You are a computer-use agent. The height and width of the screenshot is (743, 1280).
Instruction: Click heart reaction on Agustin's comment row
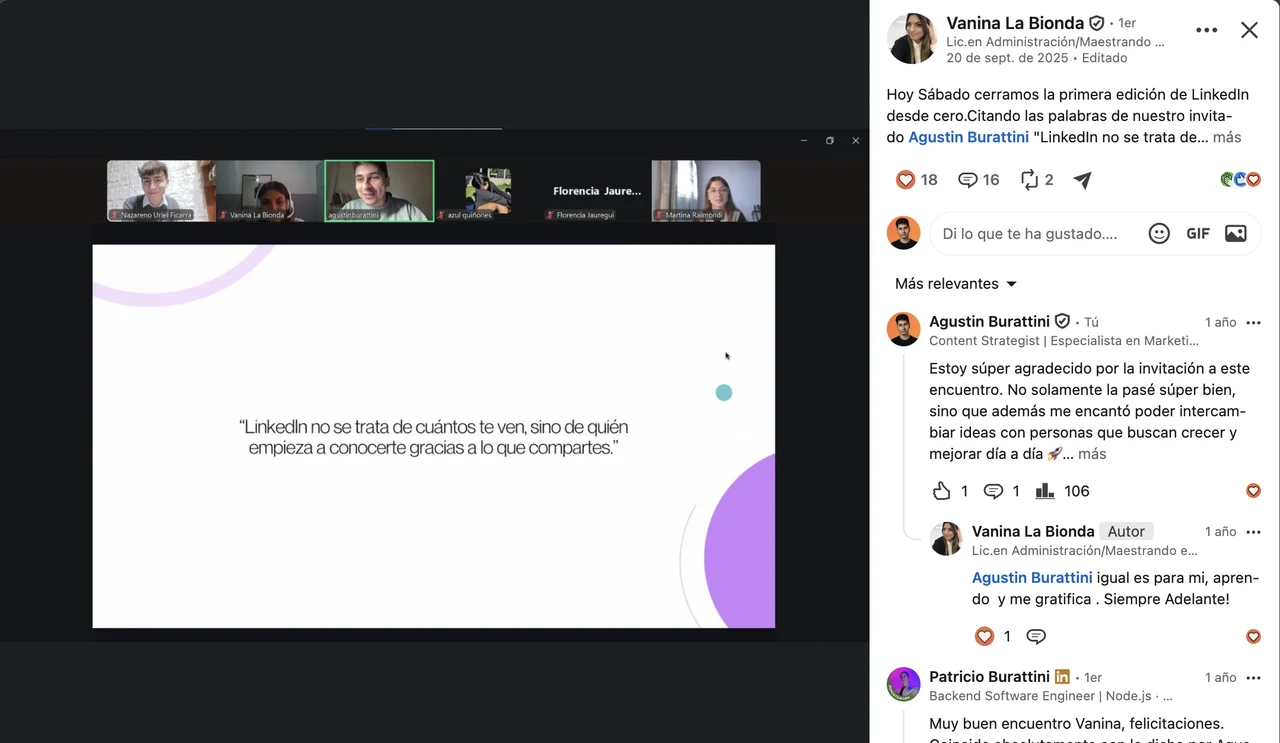[x=1253, y=491]
